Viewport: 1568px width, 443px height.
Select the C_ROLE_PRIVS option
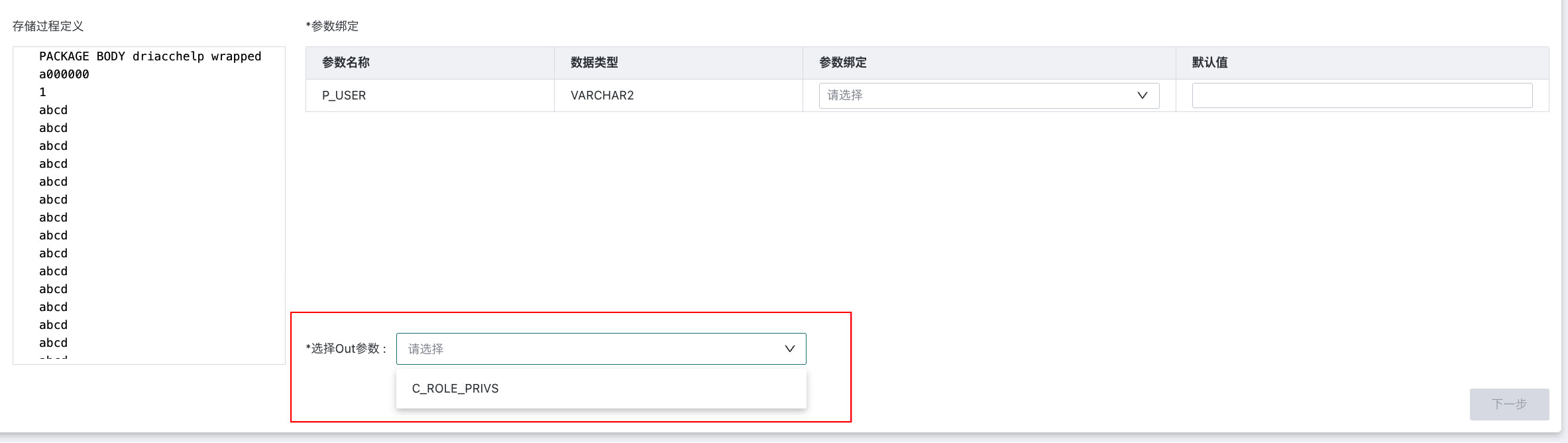[455, 389]
